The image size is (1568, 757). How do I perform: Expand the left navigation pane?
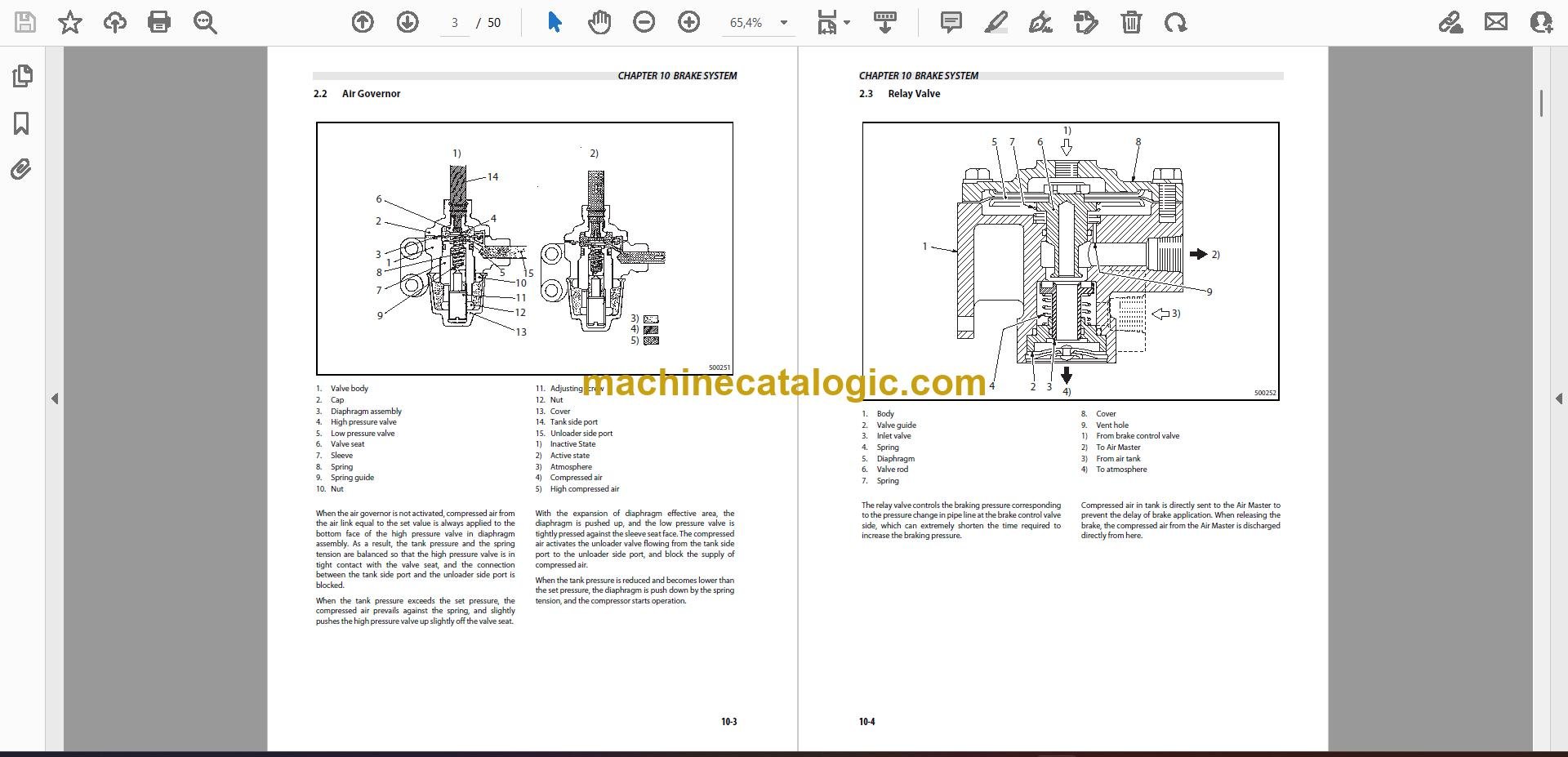(55, 399)
